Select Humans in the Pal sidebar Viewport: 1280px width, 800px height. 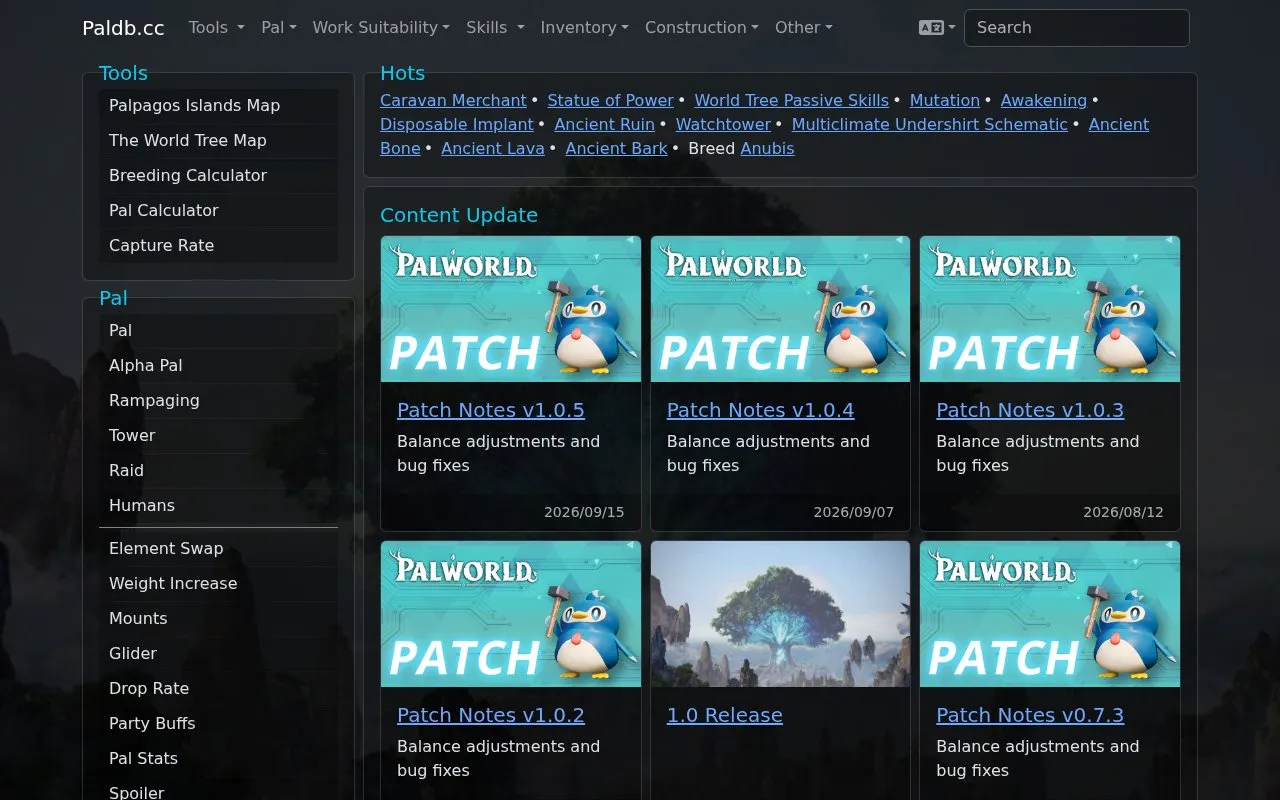[x=218, y=506]
